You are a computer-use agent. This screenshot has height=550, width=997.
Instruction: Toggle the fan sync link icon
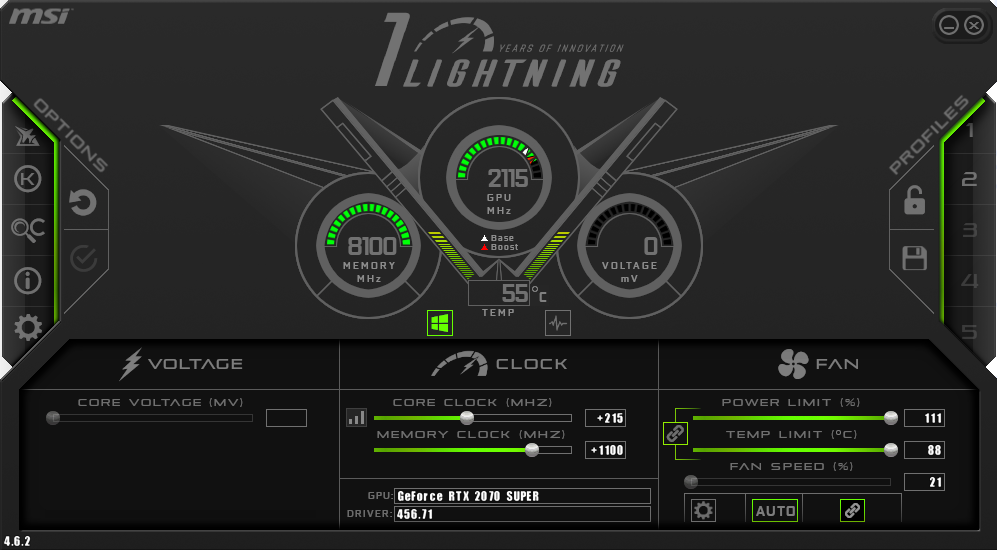852,510
